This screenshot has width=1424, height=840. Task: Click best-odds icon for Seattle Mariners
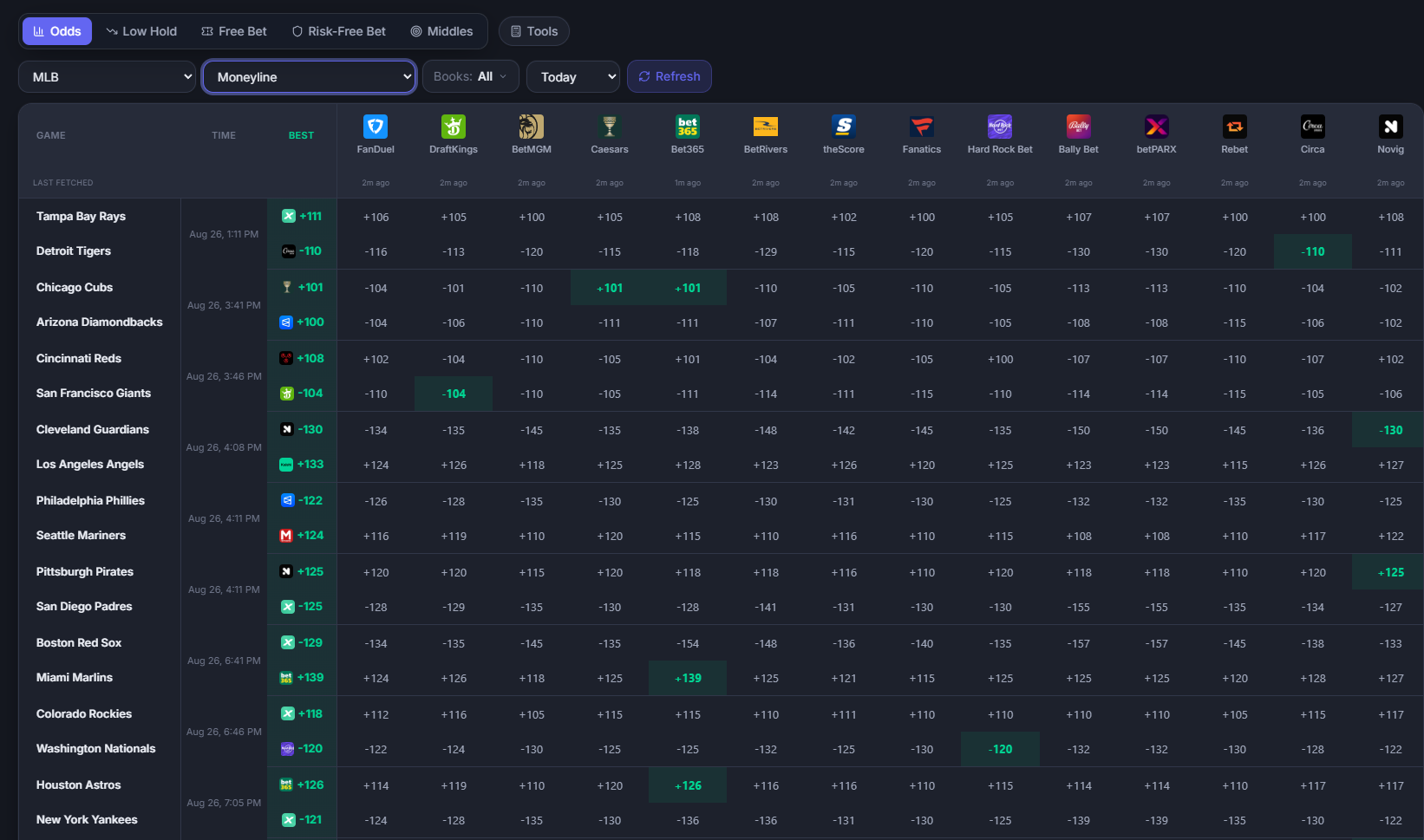tap(286, 535)
